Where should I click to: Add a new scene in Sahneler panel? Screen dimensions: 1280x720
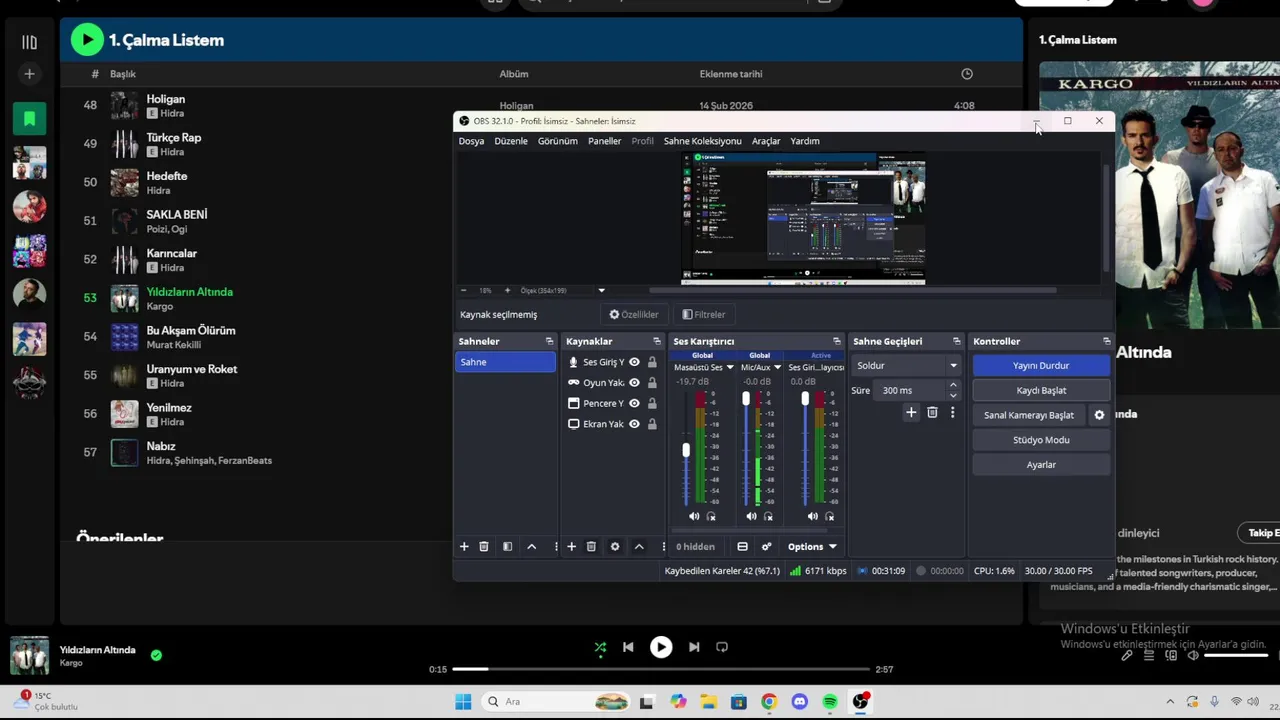(464, 546)
